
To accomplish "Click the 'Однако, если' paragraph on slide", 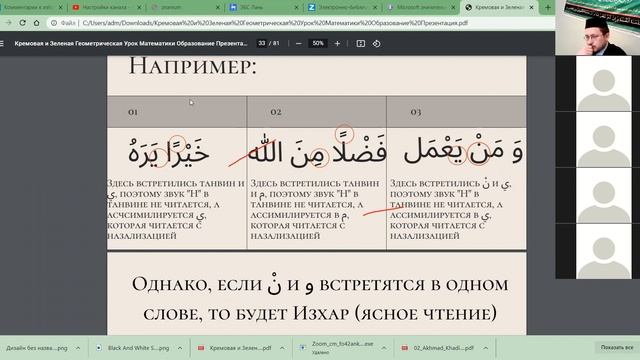I will pos(320,299).
